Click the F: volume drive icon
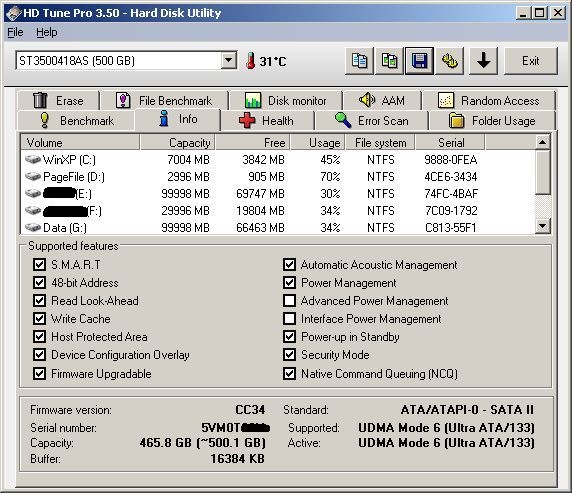572x493 pixels. pyautogui.click(x=33, y=211)
